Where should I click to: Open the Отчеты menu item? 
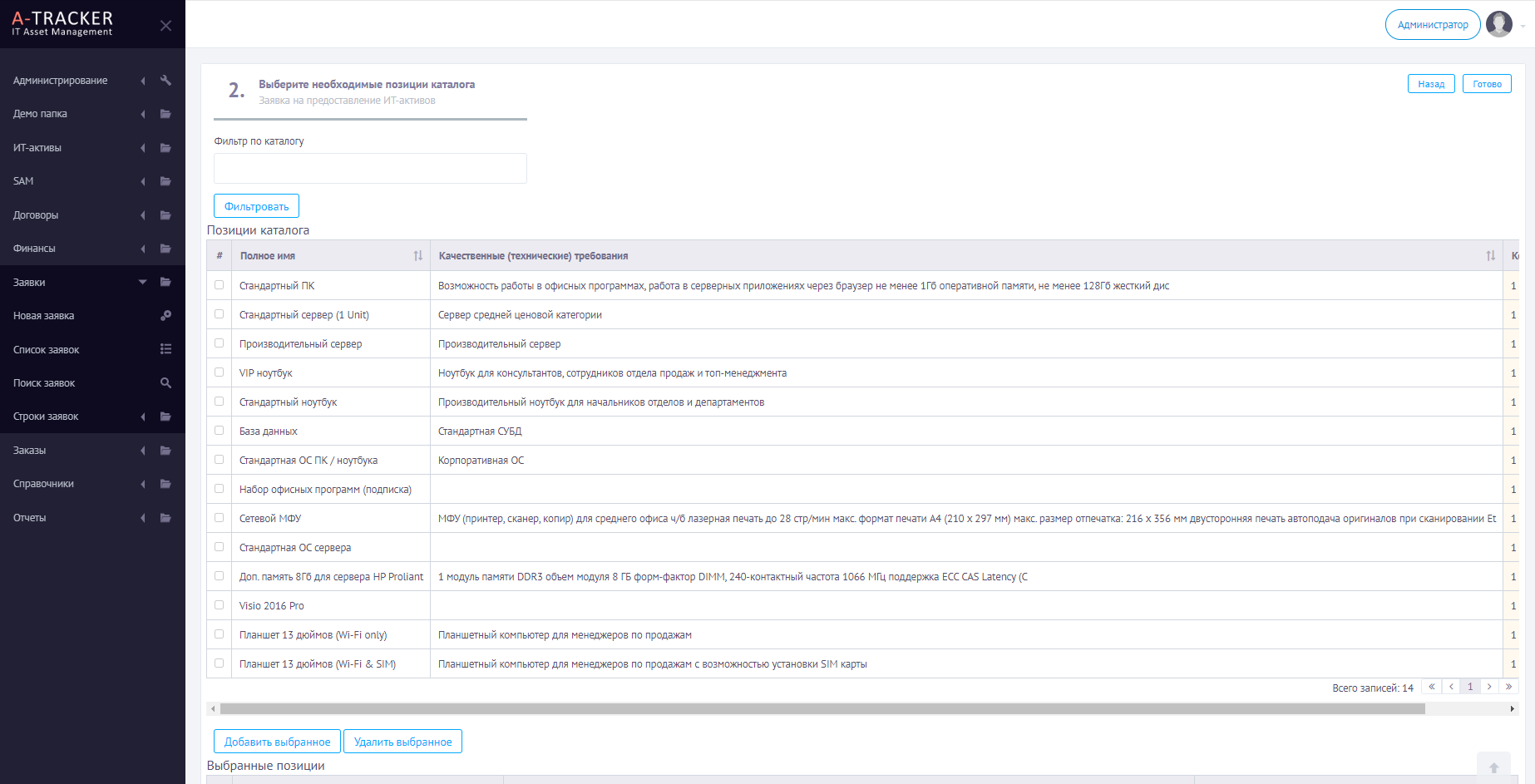pyautogui.click(x=92, y=518)
